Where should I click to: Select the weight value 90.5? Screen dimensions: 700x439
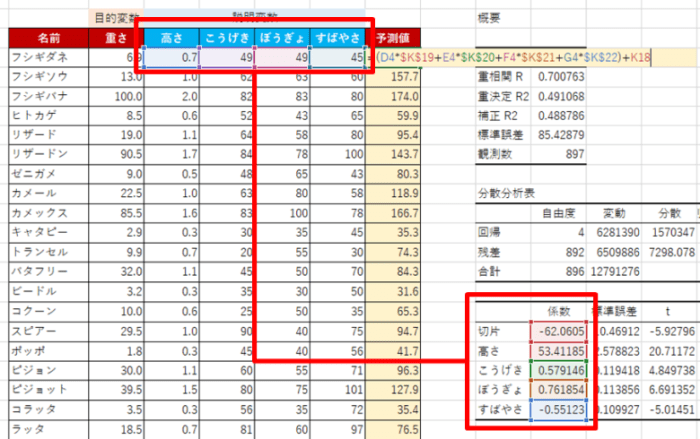coord(116,154)
